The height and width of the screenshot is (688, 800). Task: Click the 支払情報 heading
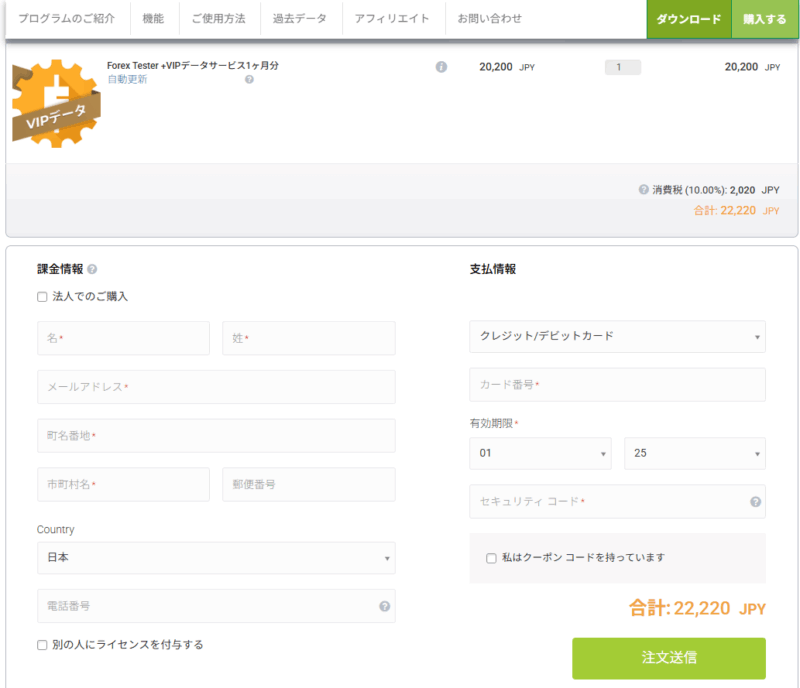[x=493, y=269]
